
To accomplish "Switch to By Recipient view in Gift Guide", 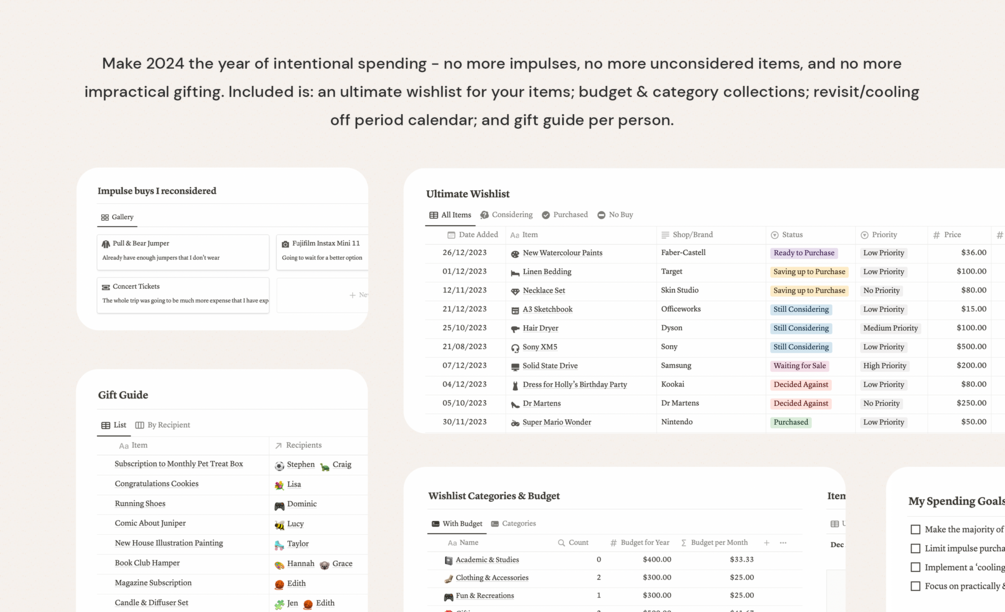I will click(x=162, y=425).
